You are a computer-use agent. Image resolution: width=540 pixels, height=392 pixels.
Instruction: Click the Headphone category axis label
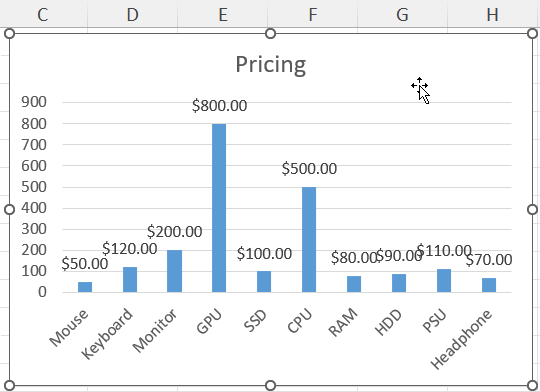click(461, 339)
